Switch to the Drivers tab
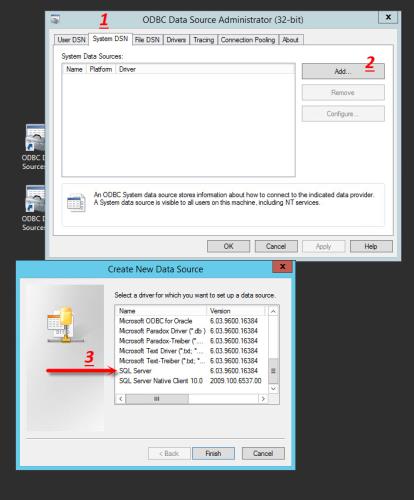414x500 pixels. [x=176, y=40]
